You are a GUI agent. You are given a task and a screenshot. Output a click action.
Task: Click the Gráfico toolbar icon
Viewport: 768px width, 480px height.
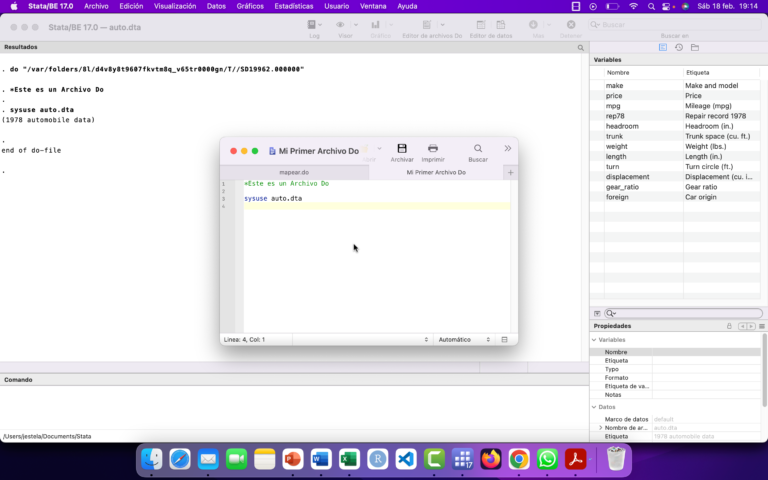click(376, 24)
